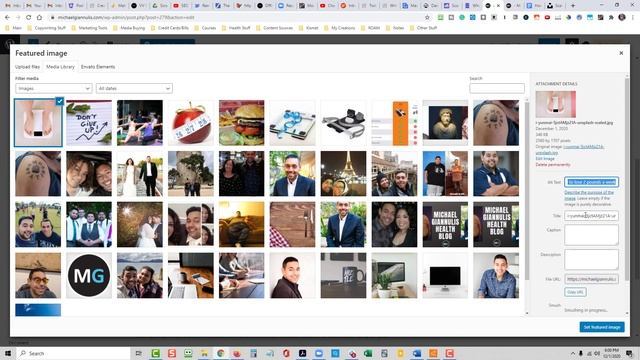Open a new browser tab with plus
Screen dimensions: 640x360
[x=573, y=6]
